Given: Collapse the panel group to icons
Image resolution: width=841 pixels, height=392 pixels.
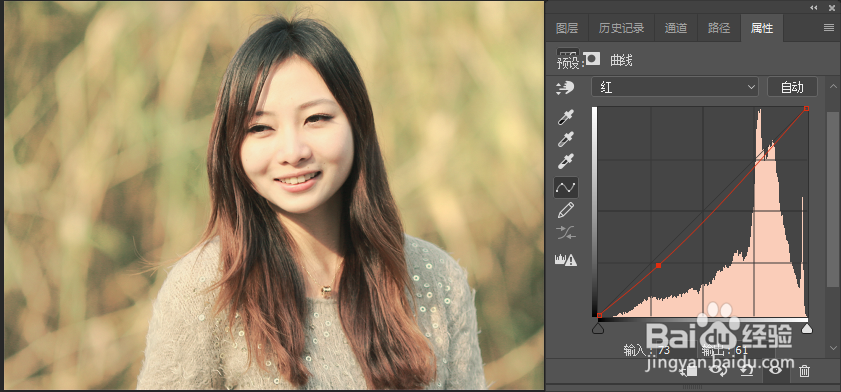Looking at the screenshot, I should (814, 7).
